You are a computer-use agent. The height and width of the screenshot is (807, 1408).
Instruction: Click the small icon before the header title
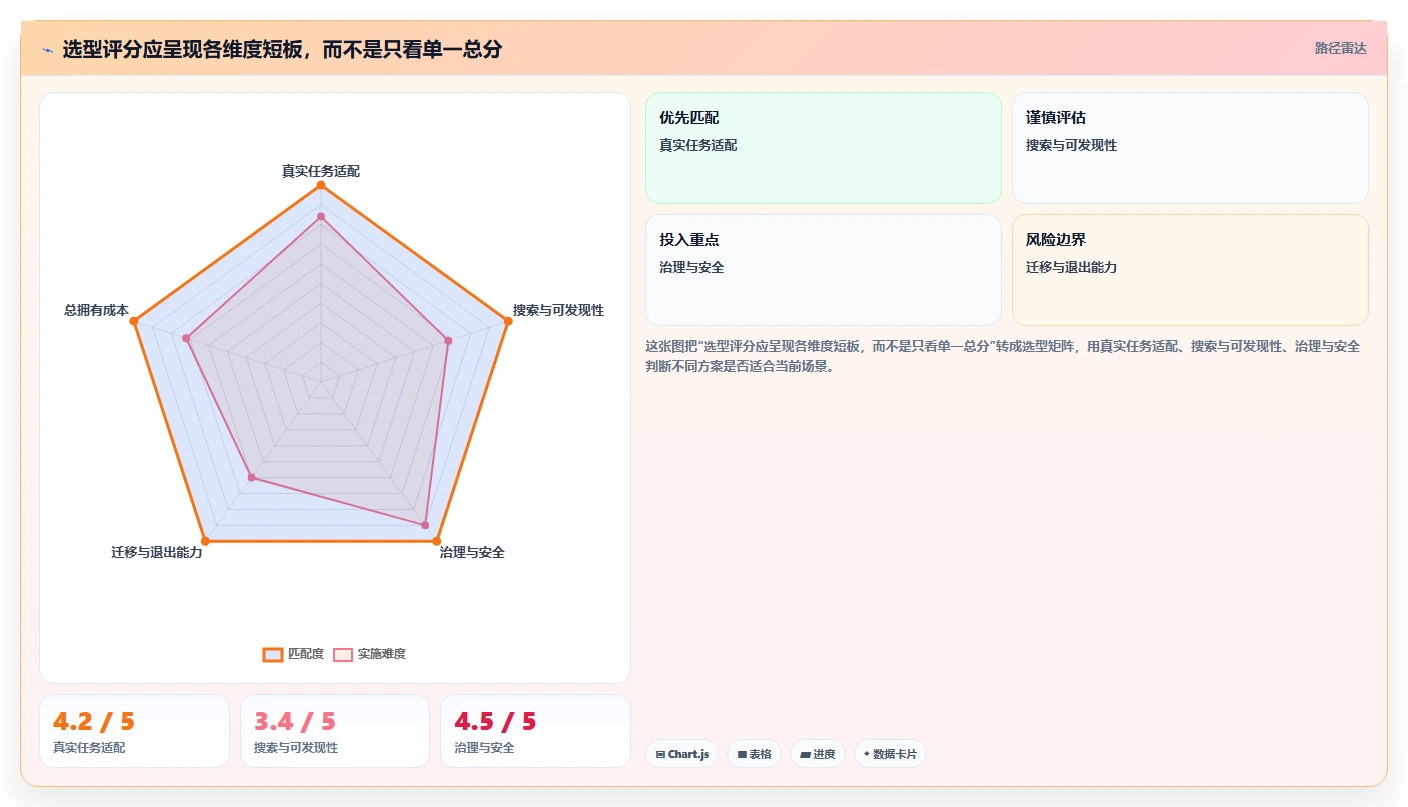pyautogui.click(x=48, y=50)
